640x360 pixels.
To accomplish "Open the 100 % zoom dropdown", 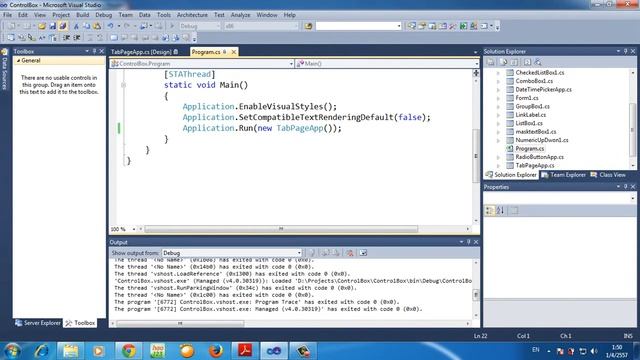I will point(133,229).
